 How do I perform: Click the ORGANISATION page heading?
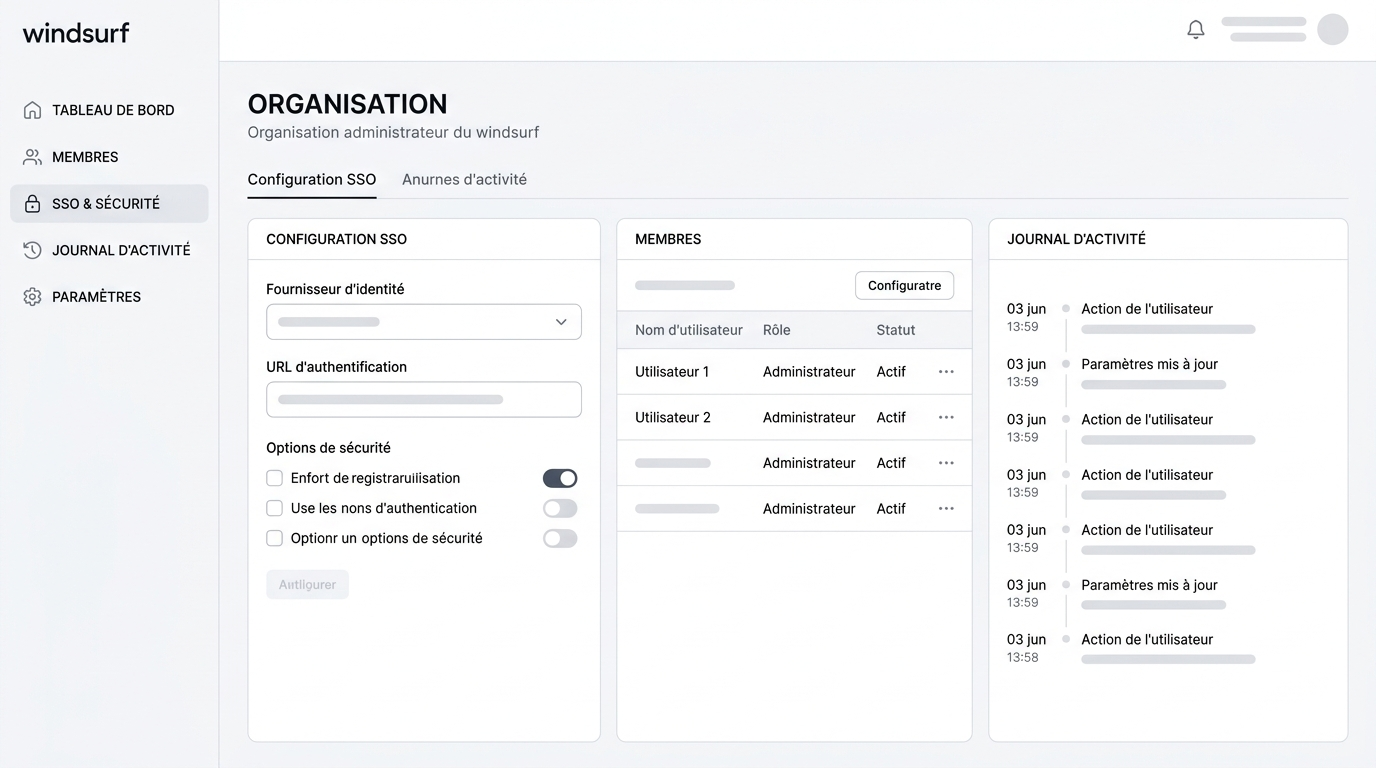click(x=348, y=104)
